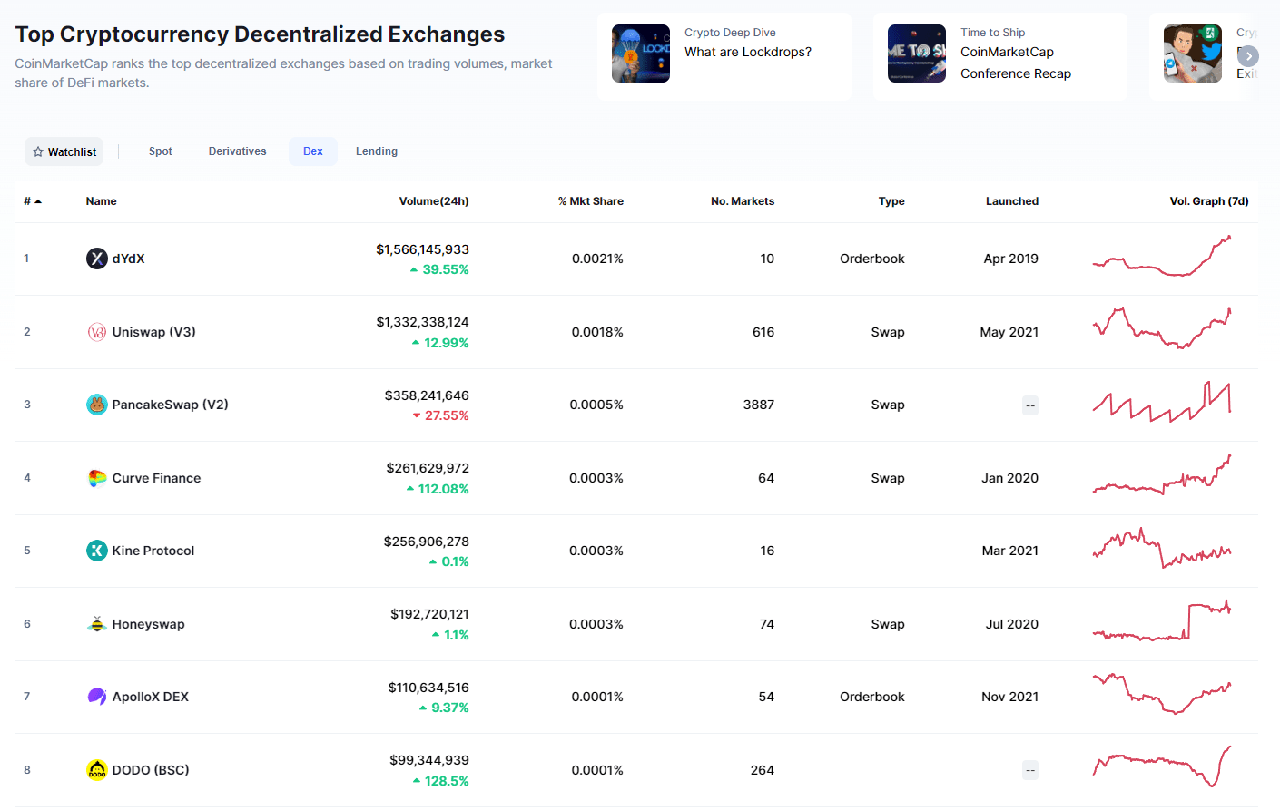Click the Nov 2021 launch date
The height and width of the screenshot is (810, 1280).
point(1010,697)
